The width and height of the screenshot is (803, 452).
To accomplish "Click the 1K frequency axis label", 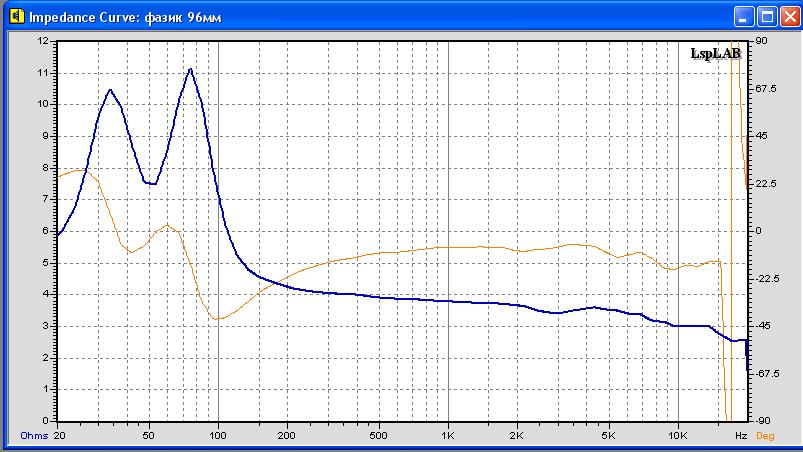I will click(447, 436).
